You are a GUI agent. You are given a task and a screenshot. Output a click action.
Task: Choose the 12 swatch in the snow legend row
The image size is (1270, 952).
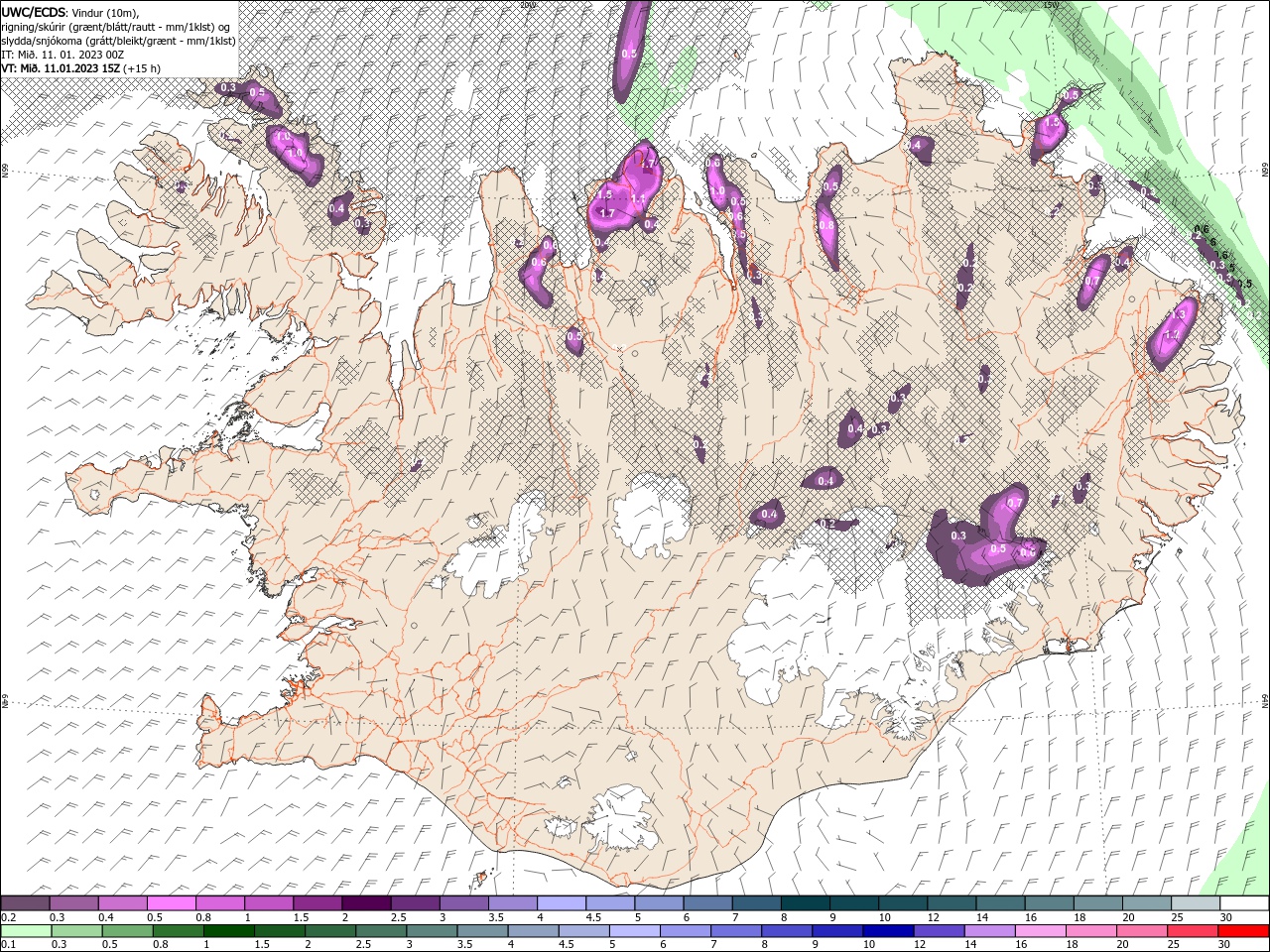click(x=952, y=902)
